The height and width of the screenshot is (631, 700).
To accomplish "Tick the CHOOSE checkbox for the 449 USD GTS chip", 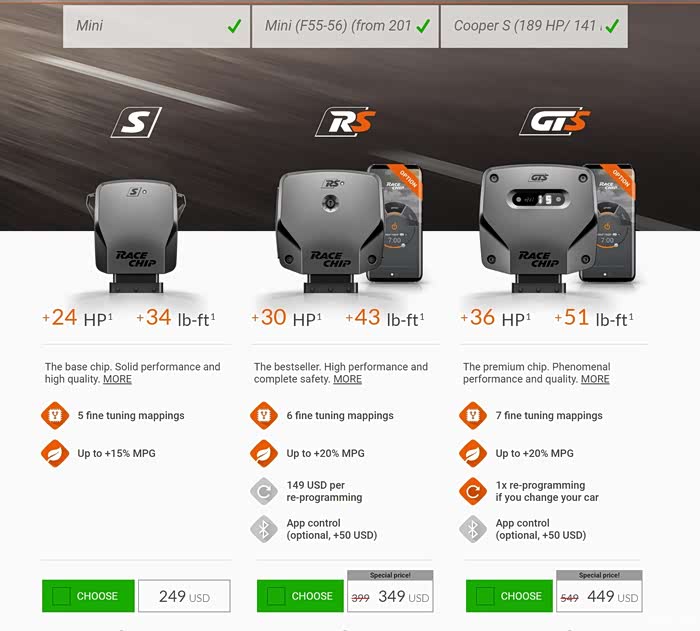I will coord(485,596).
